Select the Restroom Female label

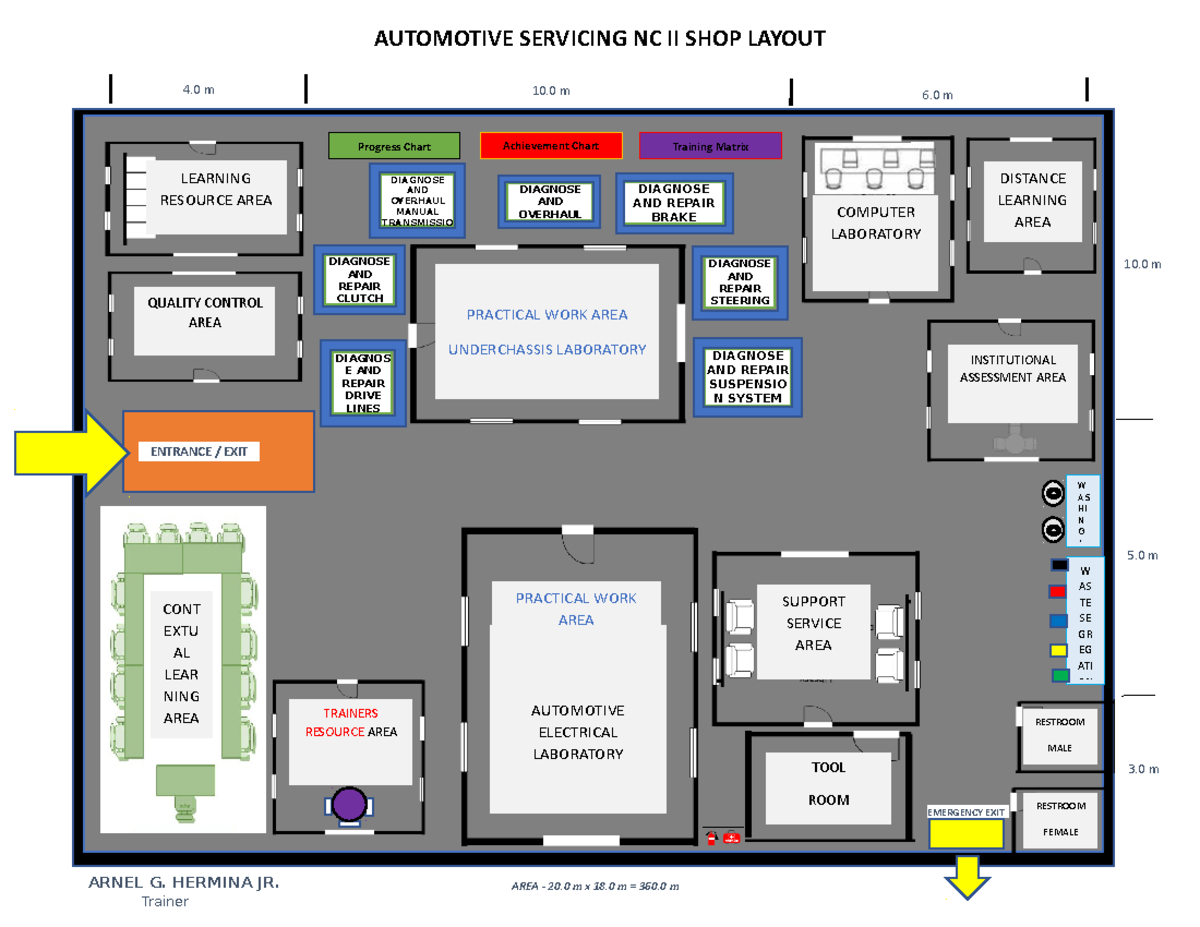point(1058,818)
